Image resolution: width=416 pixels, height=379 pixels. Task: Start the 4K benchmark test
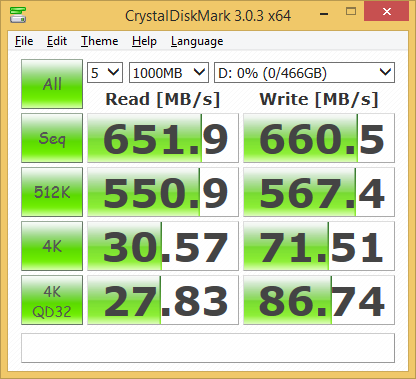coord(52,246)
